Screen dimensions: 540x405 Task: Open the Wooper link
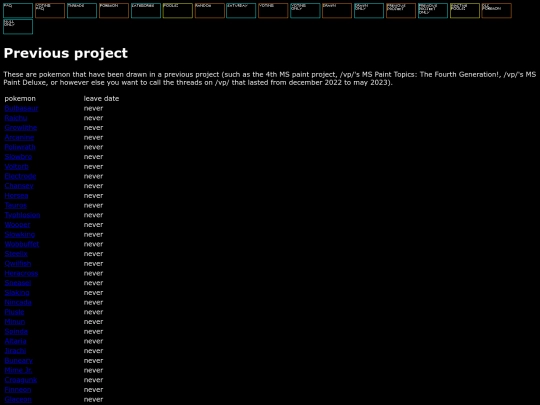17,225
